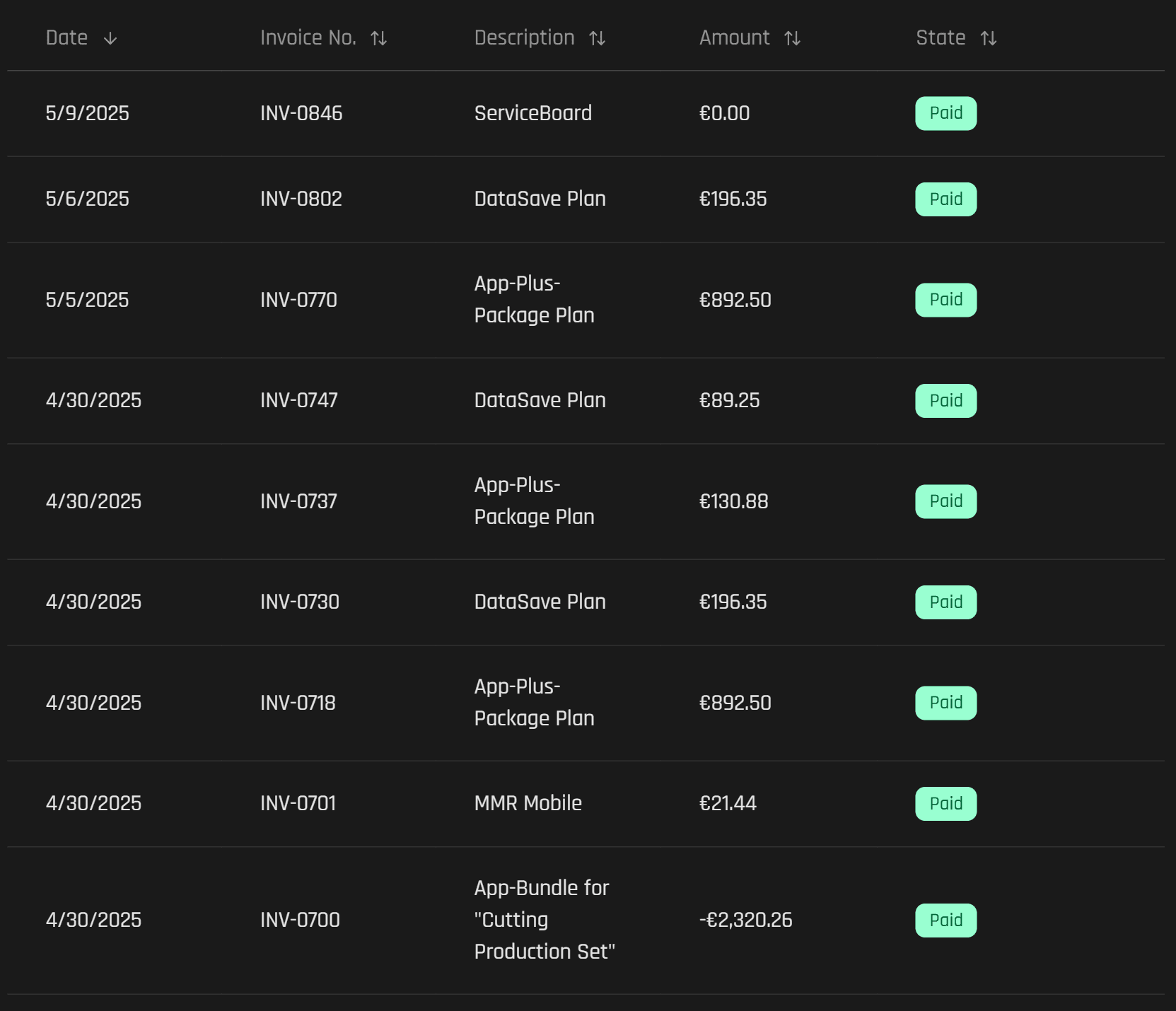The width and height of the screenshot is (1176, 1011).
Task: Click the Paid button on the MMR Mobile row
Action: pos(945,803)
